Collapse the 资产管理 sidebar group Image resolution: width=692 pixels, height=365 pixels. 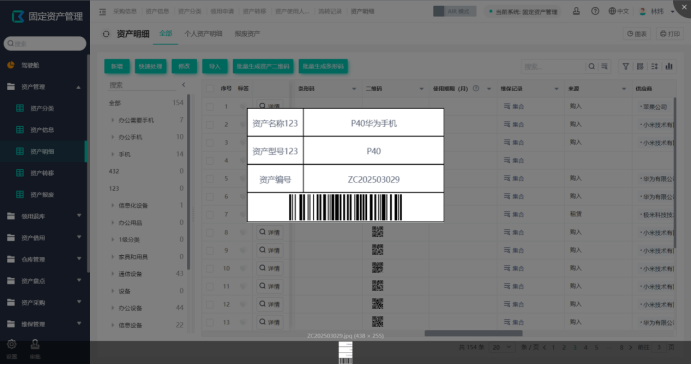[x=79, y=87]
